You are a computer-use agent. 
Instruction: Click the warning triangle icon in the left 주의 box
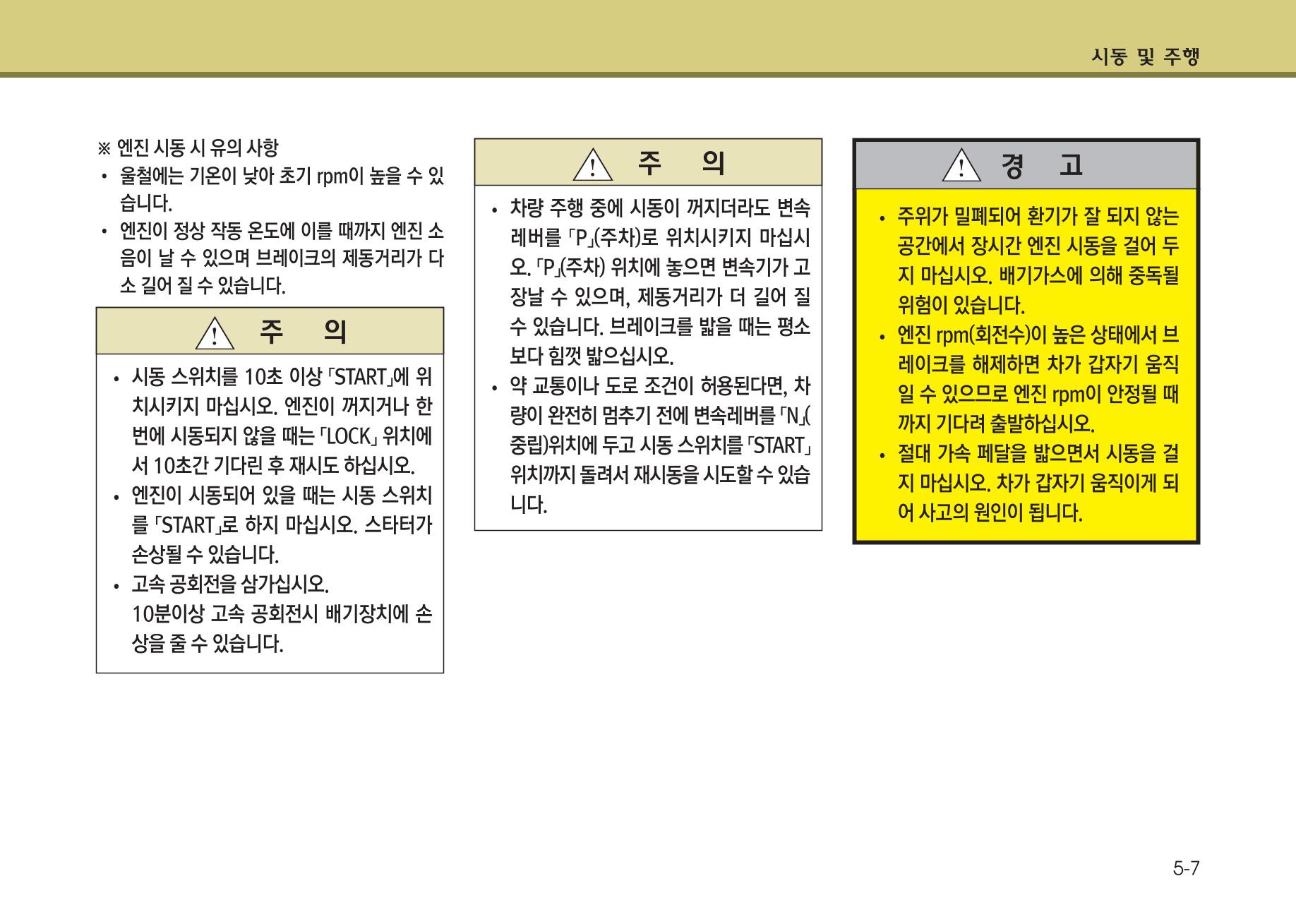pyautogui.click(x=214, y=333)
